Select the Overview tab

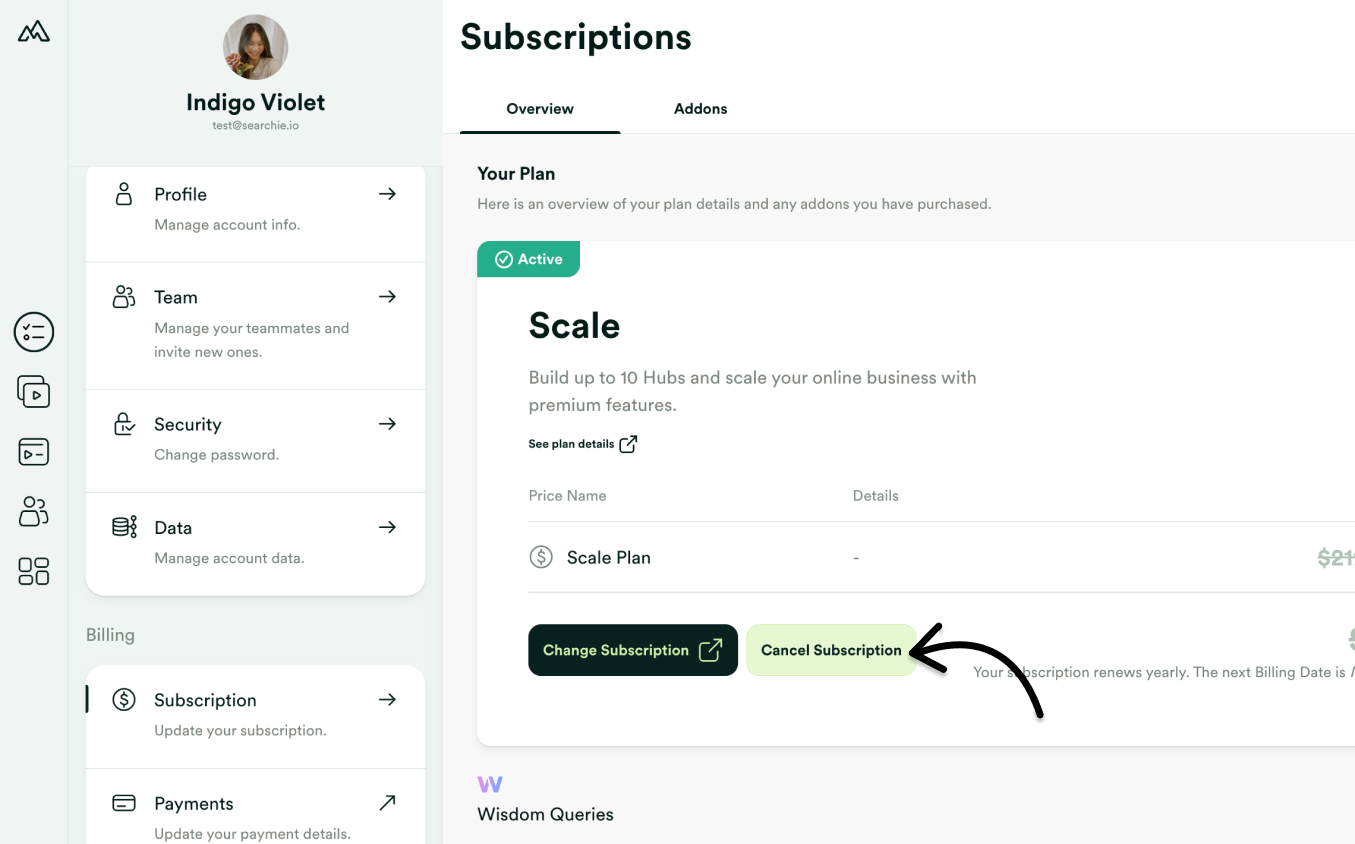coord(539,108)
